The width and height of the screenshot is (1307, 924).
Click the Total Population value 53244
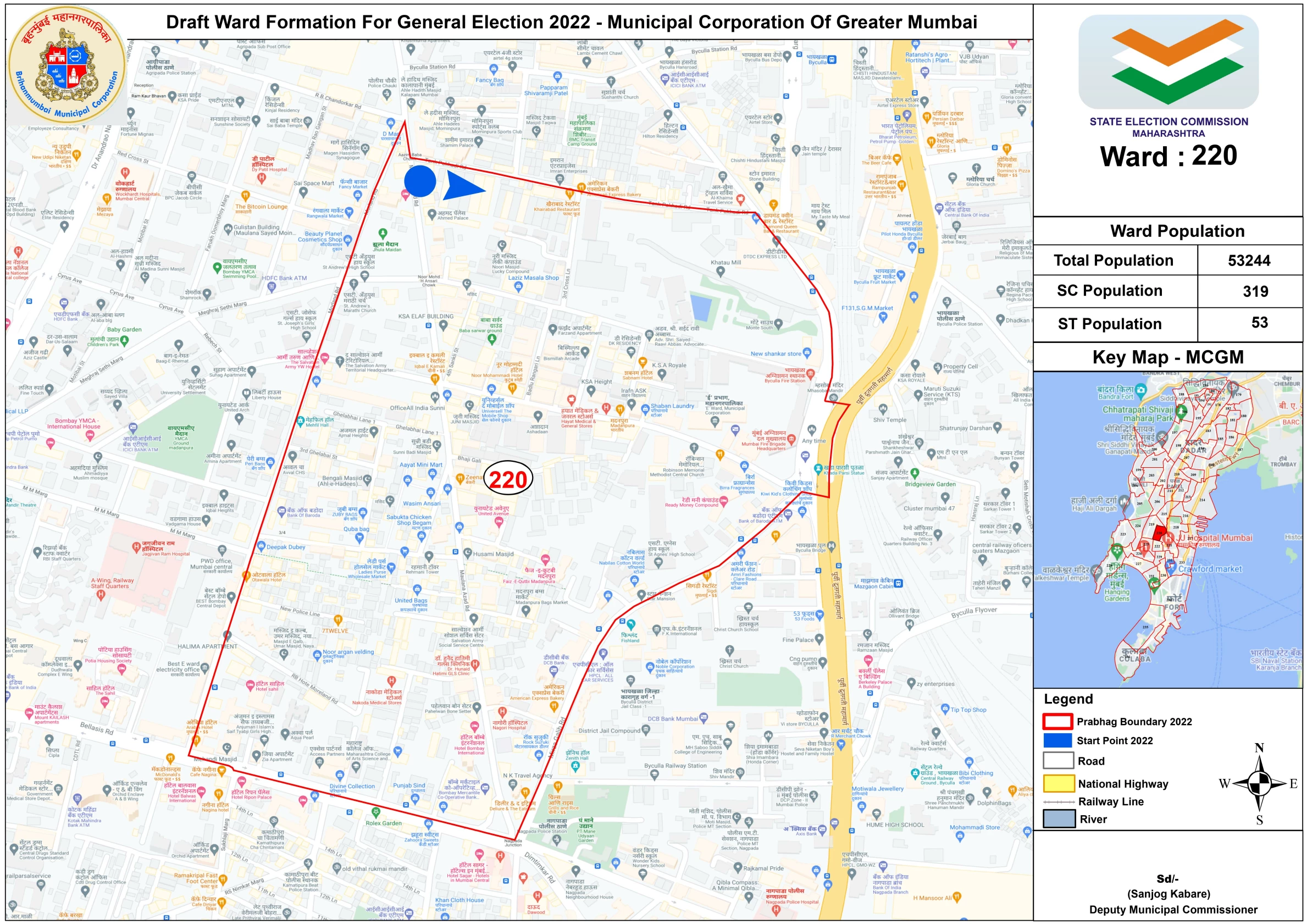coord(1248,261)
